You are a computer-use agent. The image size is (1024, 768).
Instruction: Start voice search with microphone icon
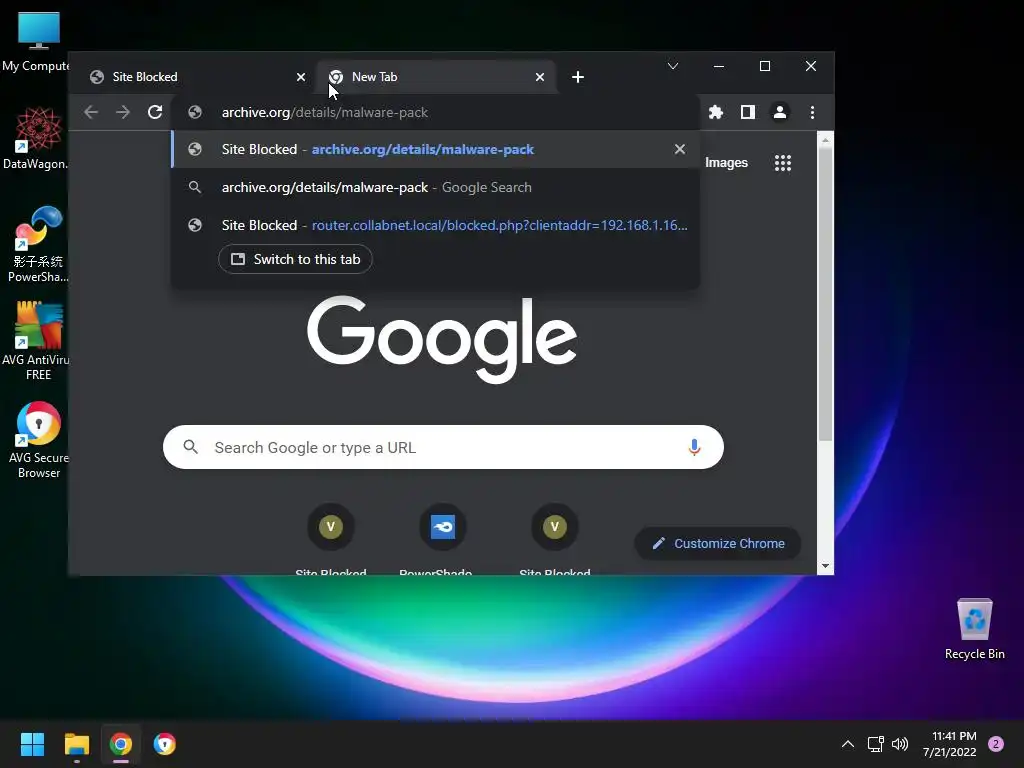click(x=694, y=447)
